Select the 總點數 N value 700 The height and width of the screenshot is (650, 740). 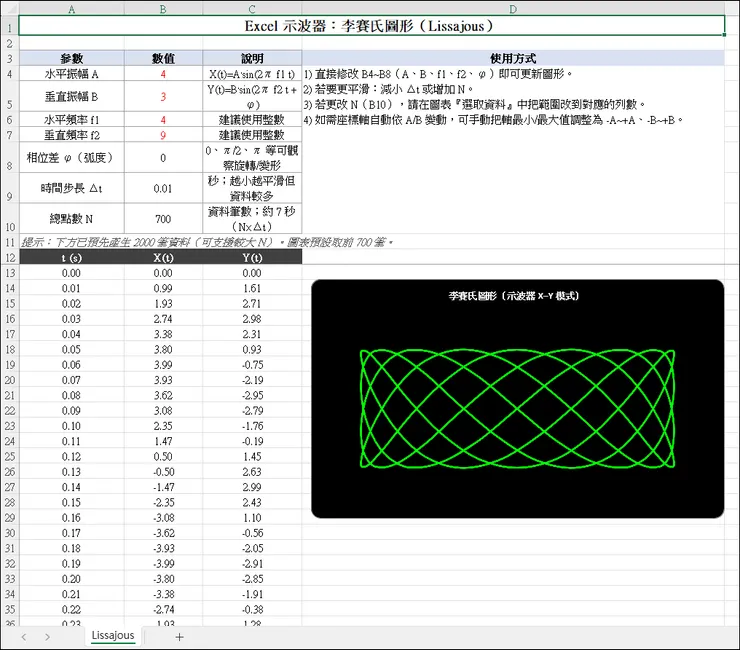163,219
